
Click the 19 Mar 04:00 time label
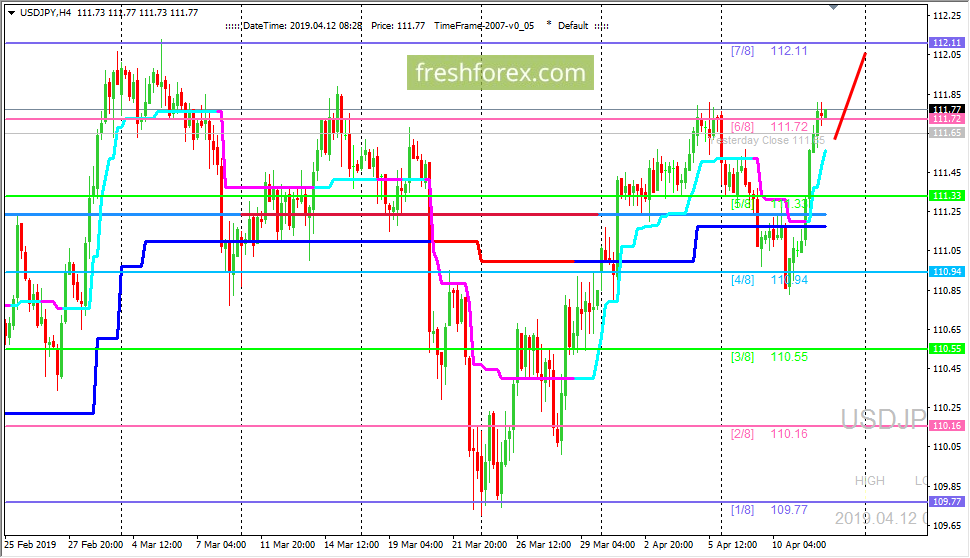[415, 545]
